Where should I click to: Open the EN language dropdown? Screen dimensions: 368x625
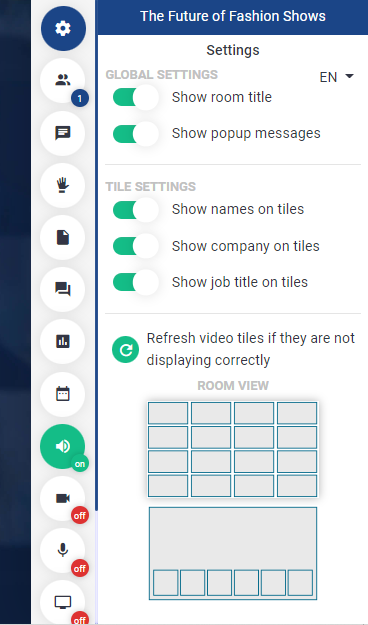337,77
